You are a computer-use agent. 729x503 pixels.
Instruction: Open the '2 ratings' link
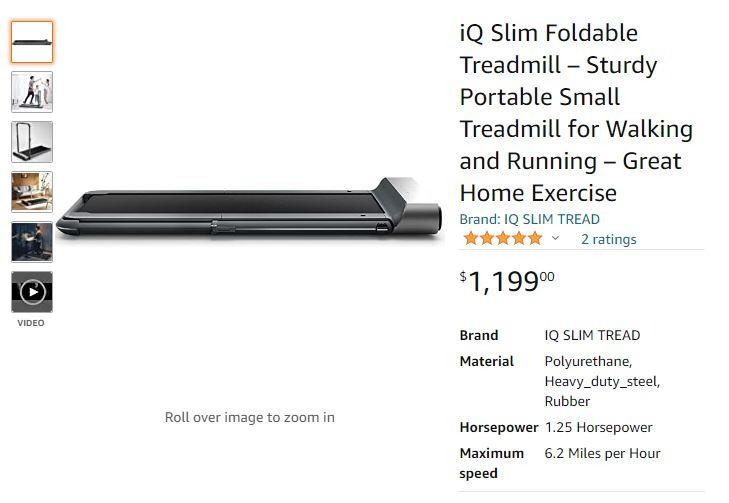tap(608, 239)
